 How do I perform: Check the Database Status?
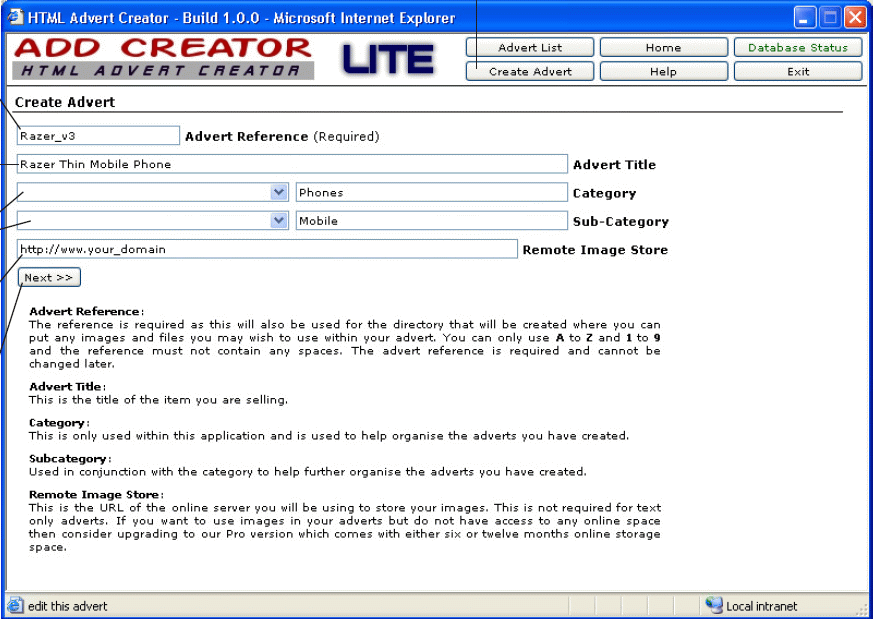click(798, 47)
